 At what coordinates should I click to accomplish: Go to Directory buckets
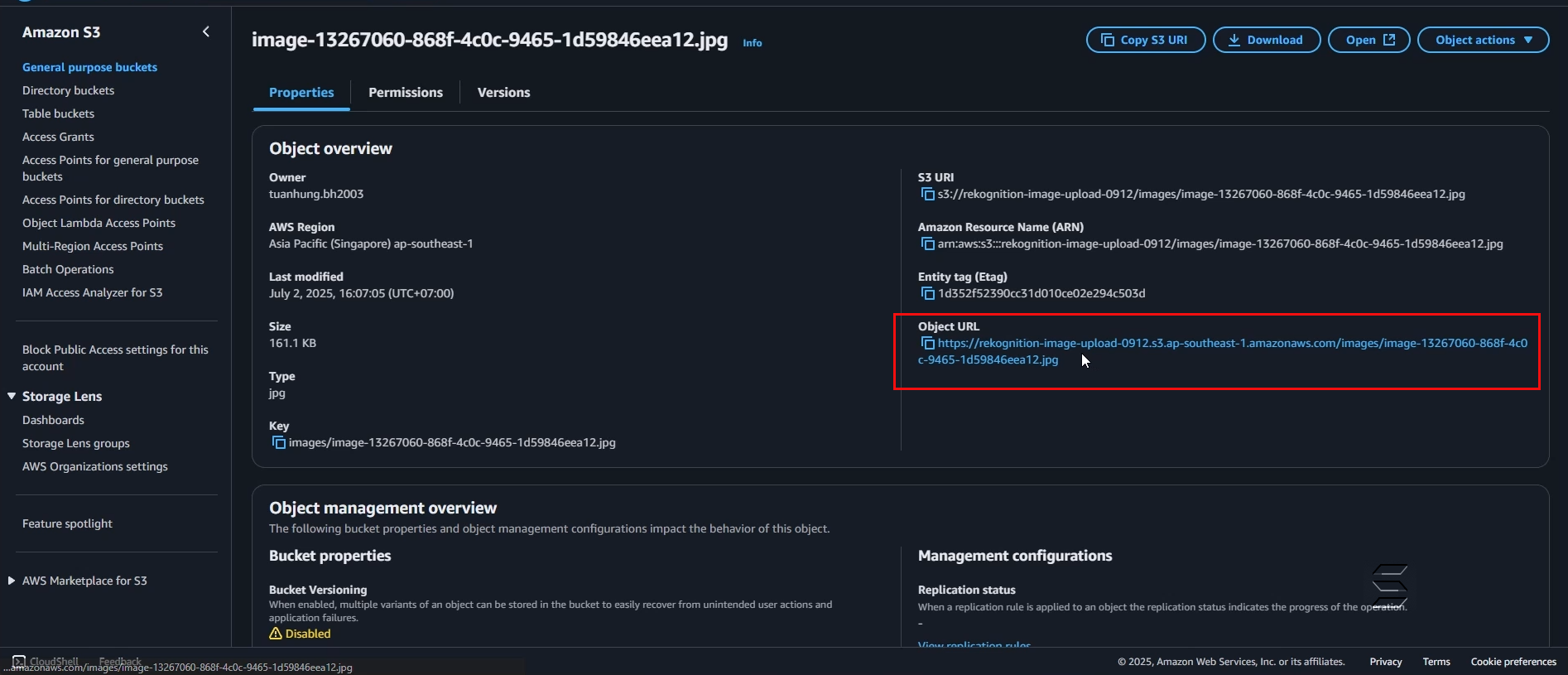pyautogui.click(x=68, y=90)
